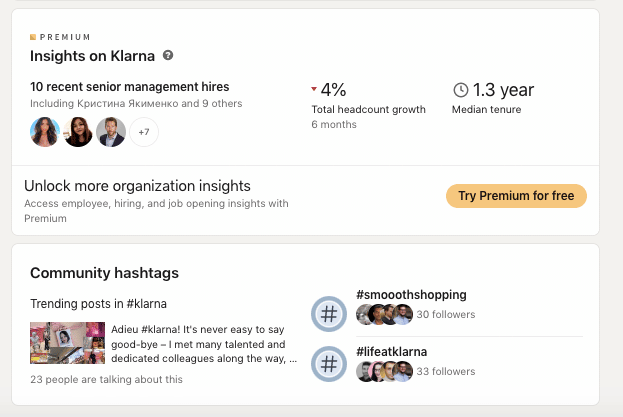623x417 pixels.
Task: Click Try Premium for free button
Action: [x=516, y=196]
